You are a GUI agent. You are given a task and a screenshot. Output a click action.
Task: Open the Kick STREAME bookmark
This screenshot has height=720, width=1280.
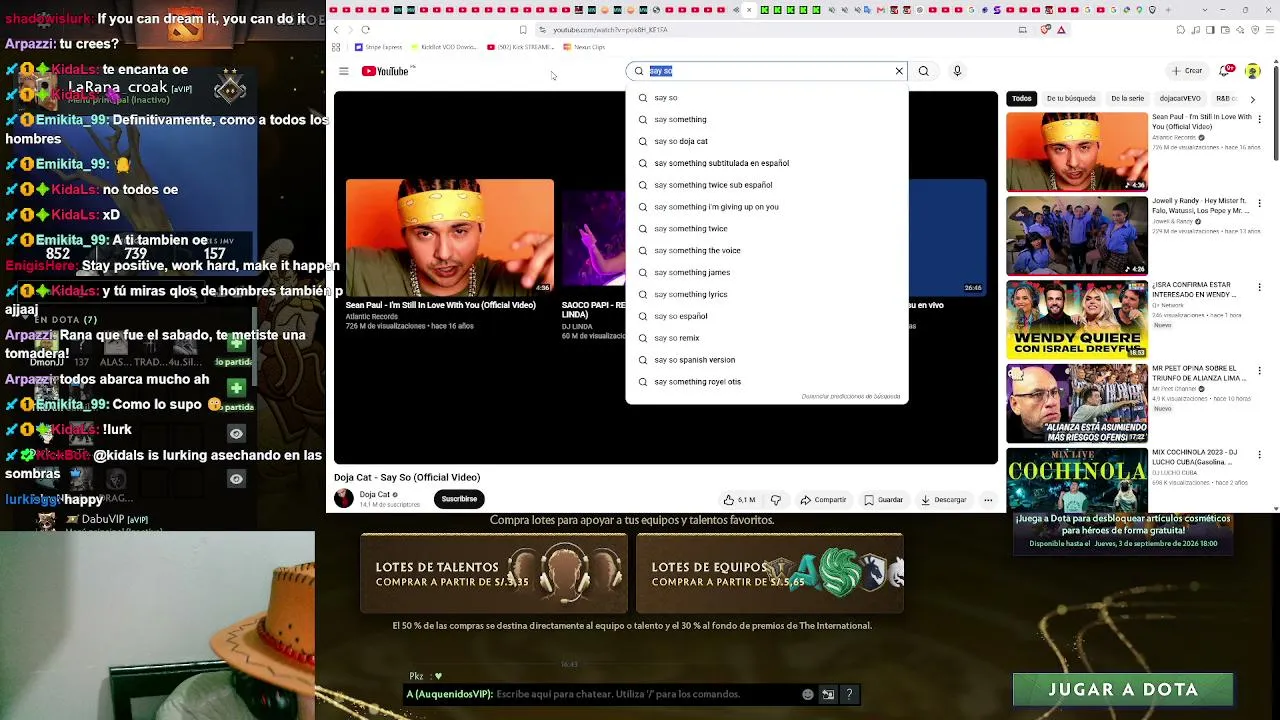coord(519,47)
